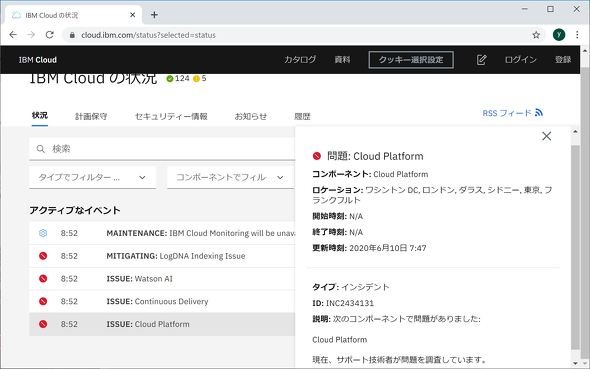Switch to the 状況 tab

pyautogui.click(x=40, y=115)
